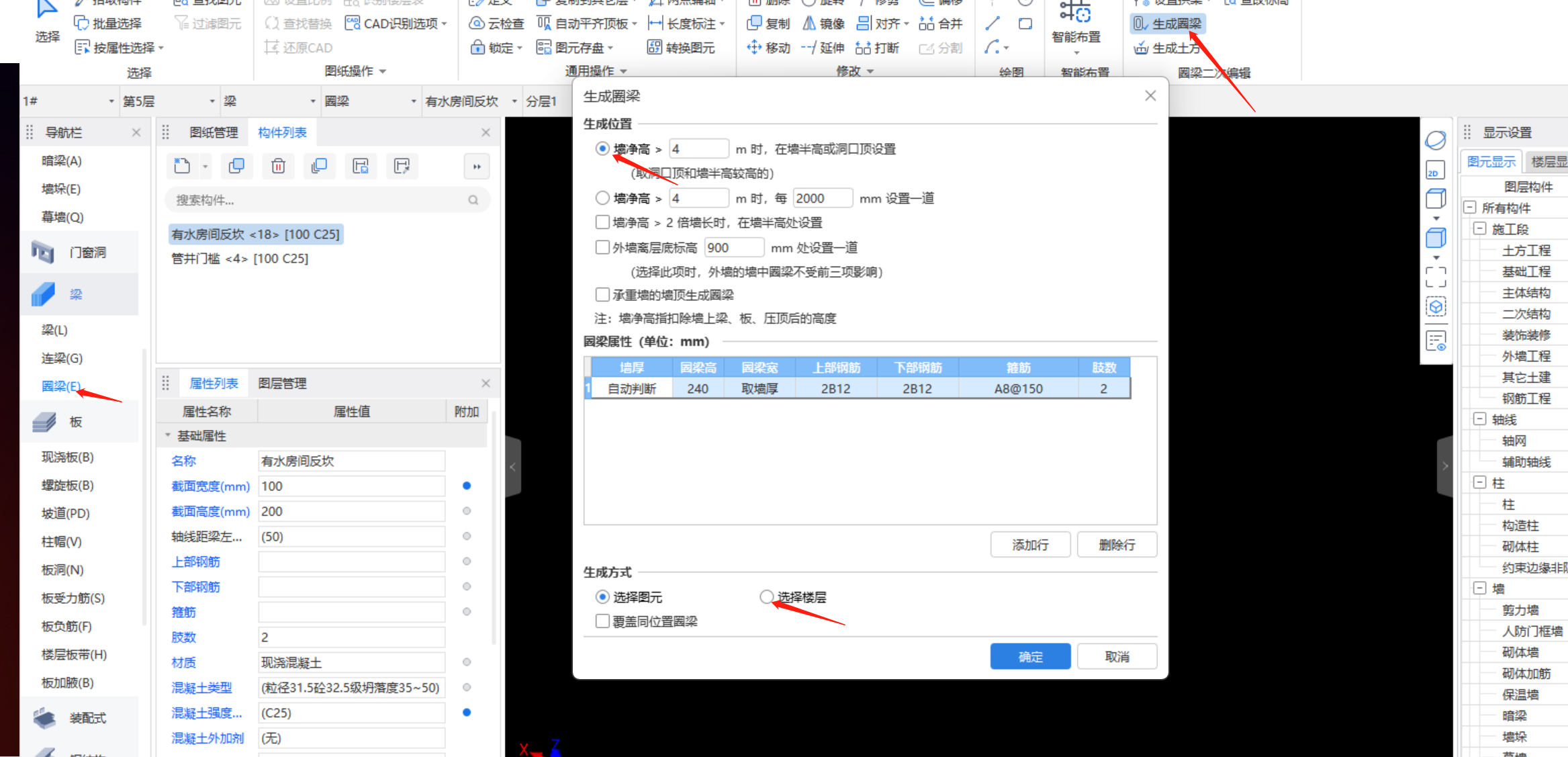Open 图元存盘 tool
1568x757 pixels.
tap(575, 48)
